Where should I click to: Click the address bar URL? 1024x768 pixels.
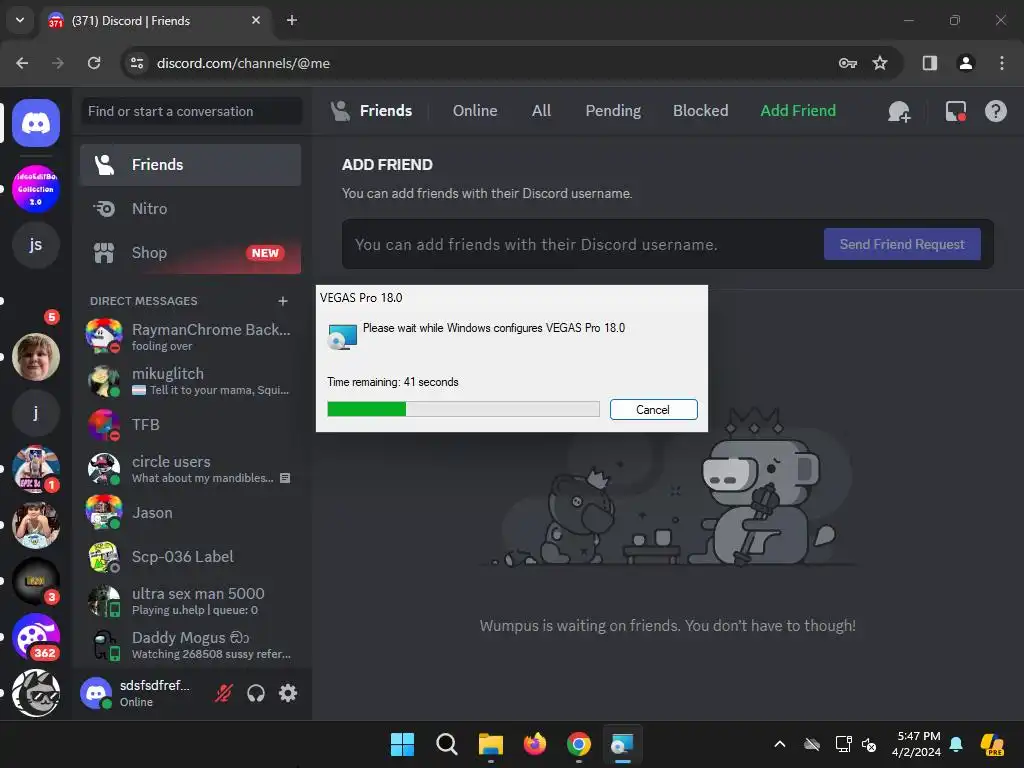[244, 63]
